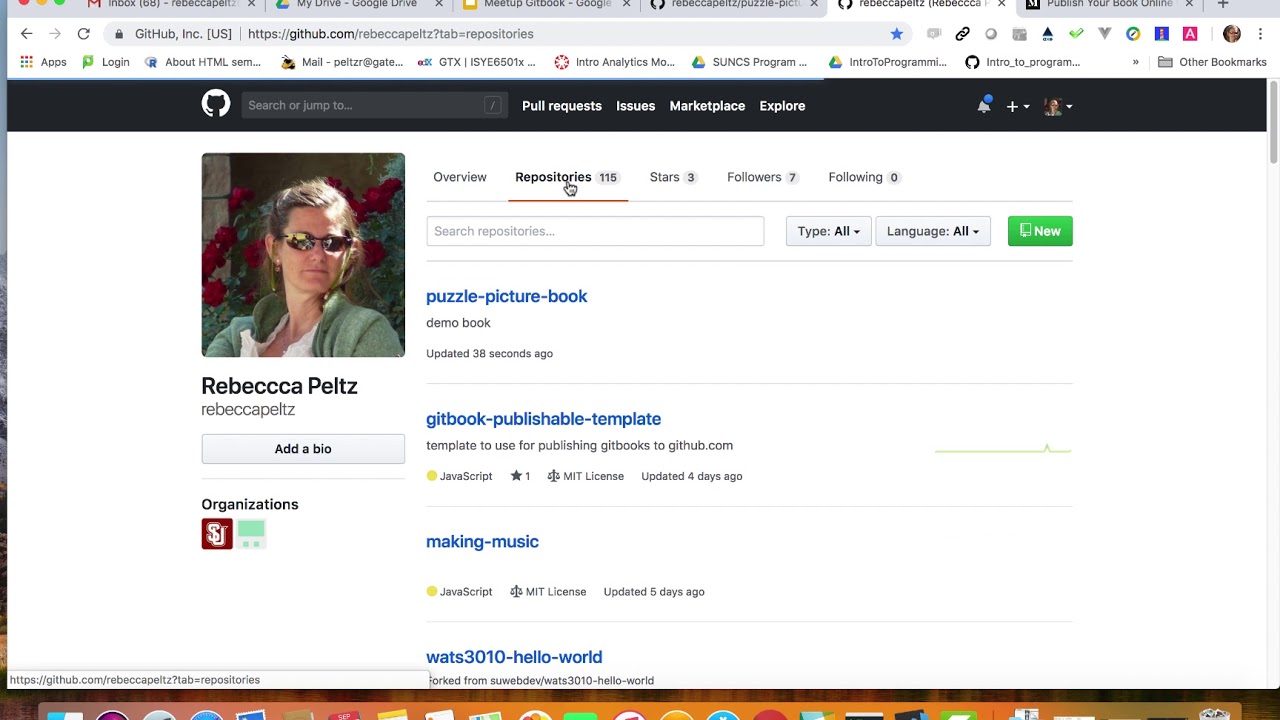This screenshot has width=1280, height=720.
Task: Click the site security lock icon
Action: [119, 34]
